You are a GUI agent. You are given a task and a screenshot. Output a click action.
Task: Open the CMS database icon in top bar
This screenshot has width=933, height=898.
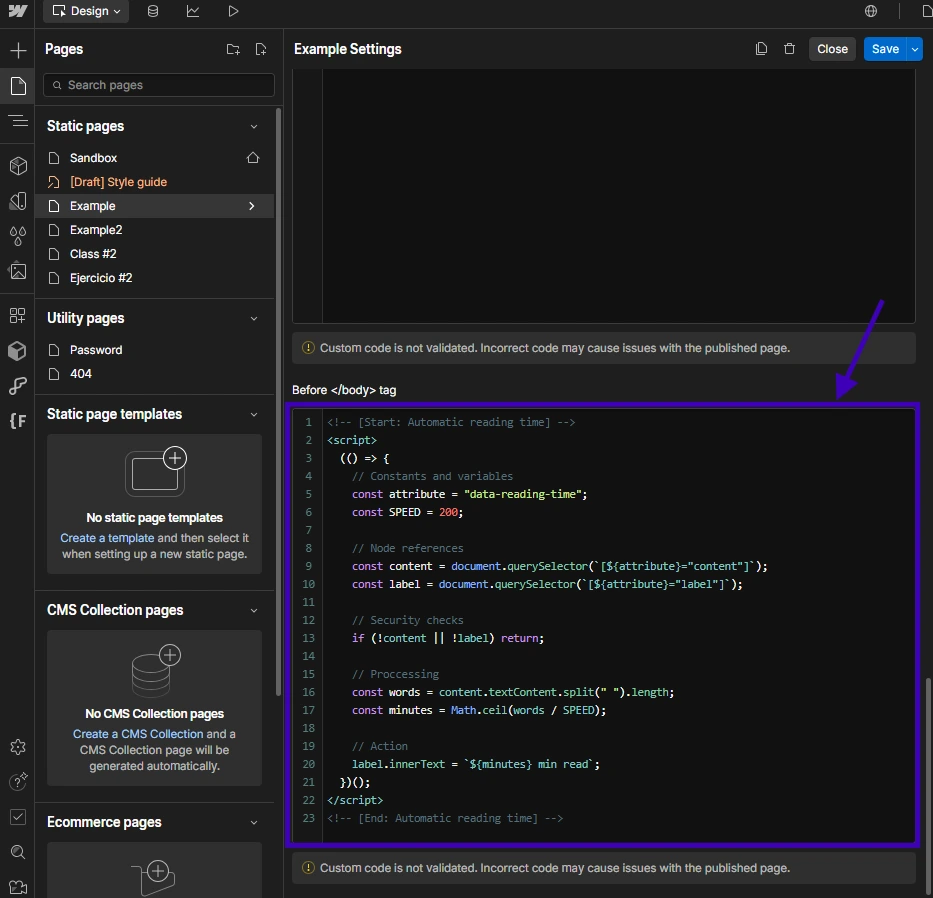pos(153,11)
